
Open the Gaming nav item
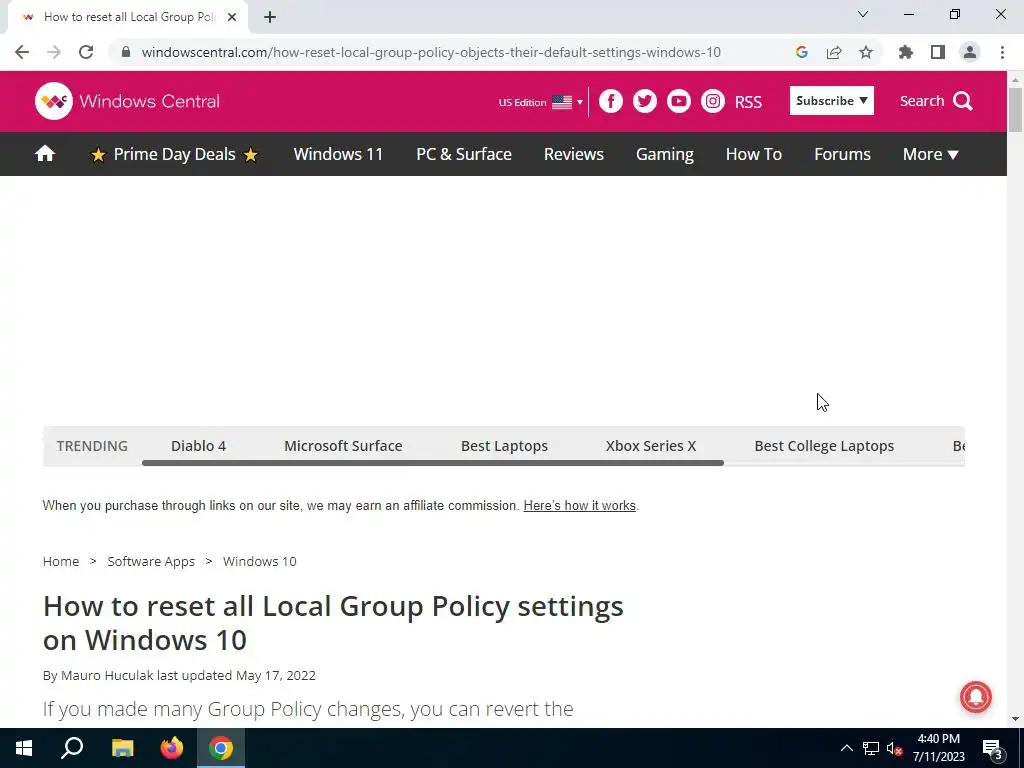click(x=665, y=154)
